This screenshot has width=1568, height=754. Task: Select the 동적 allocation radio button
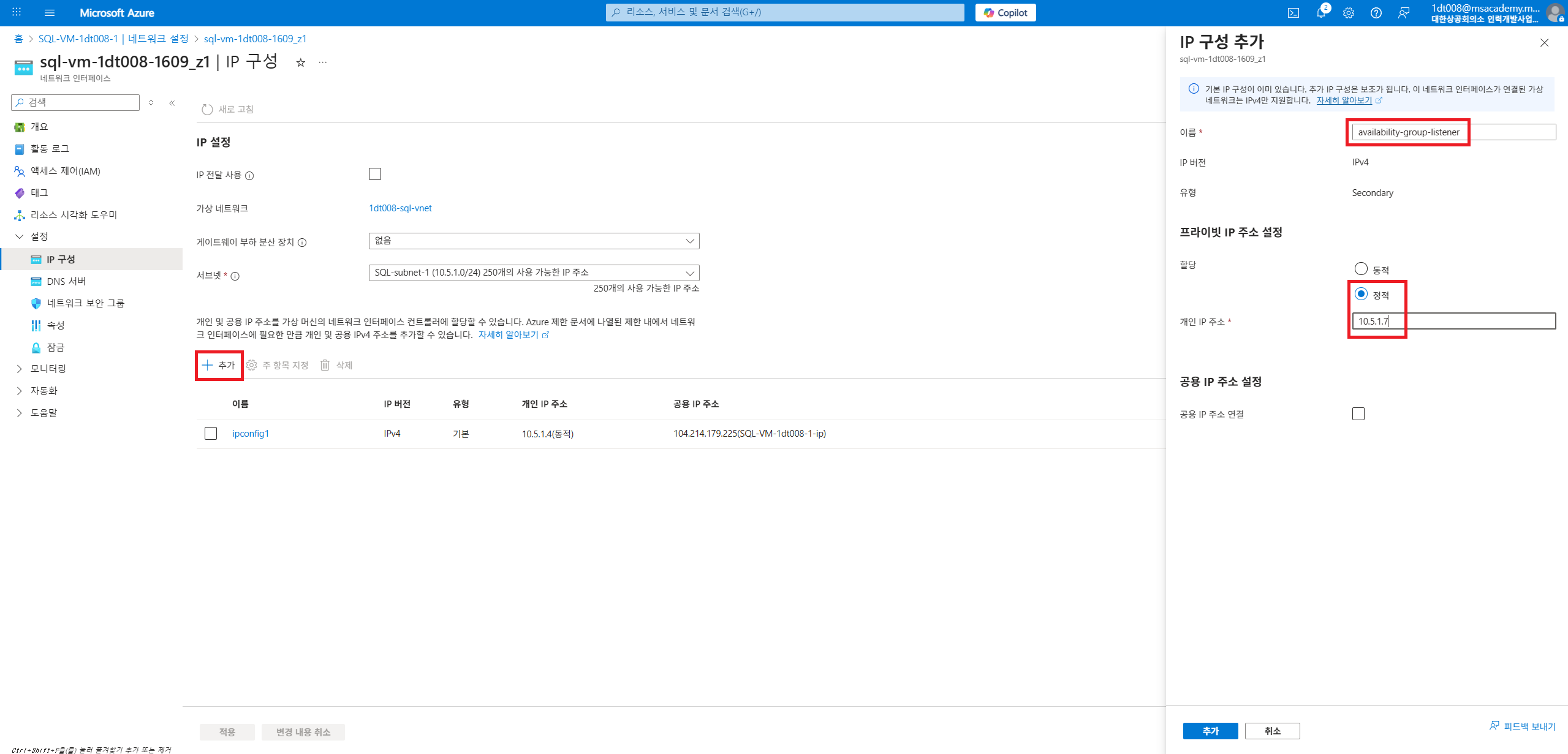coord(1360,269)
